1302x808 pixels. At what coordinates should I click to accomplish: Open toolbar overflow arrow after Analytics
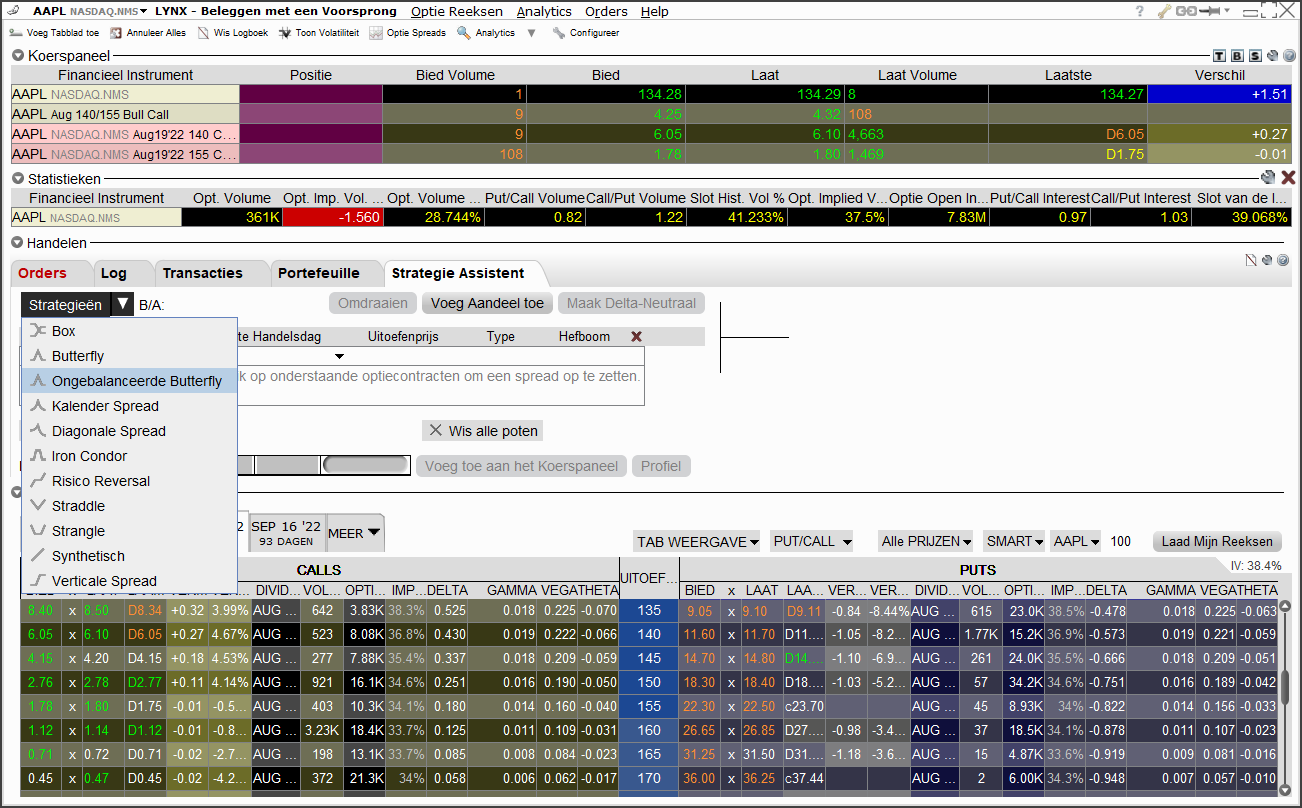(x=532, y=33)
